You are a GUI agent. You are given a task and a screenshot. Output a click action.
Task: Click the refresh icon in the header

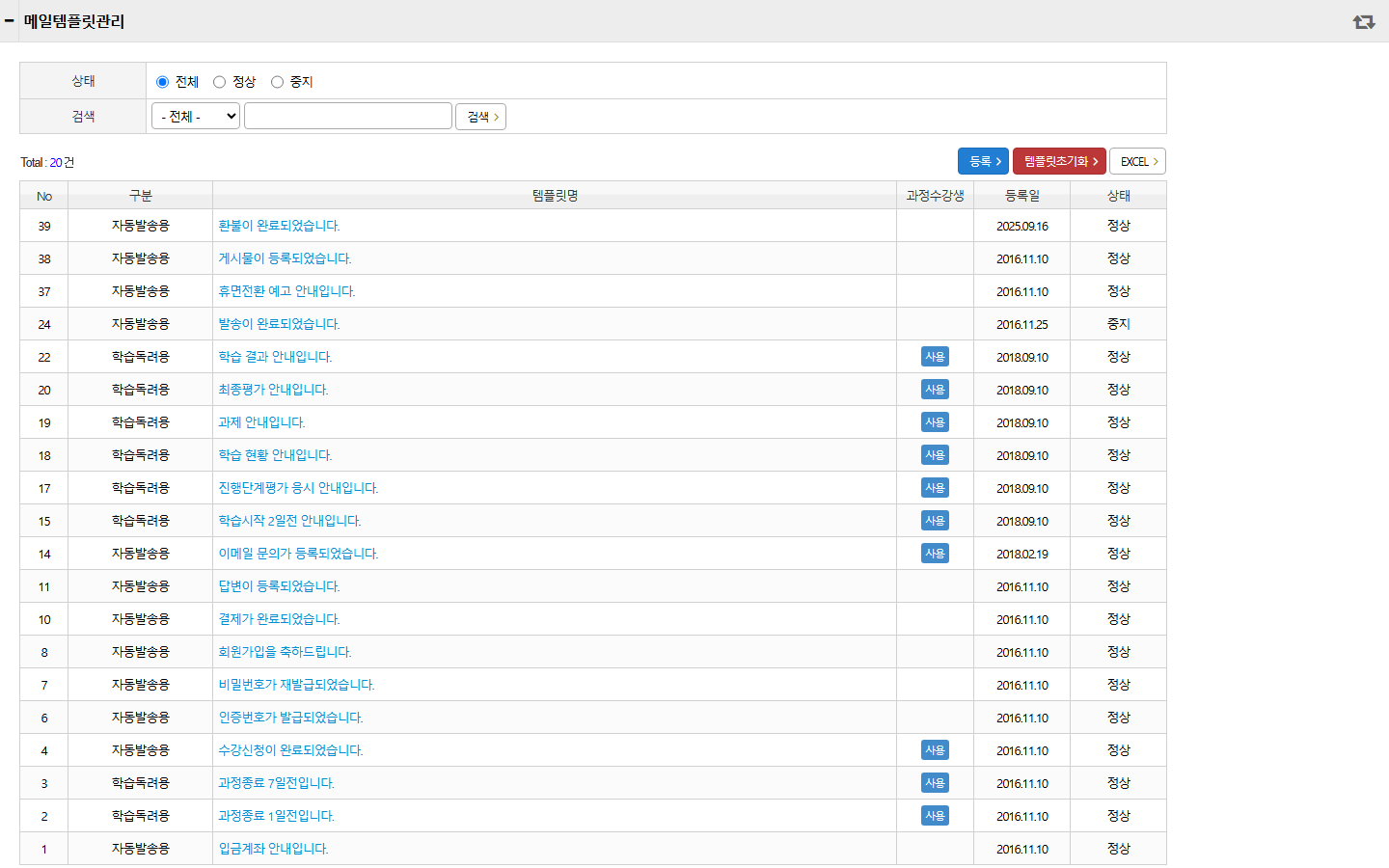point(1364,21)
